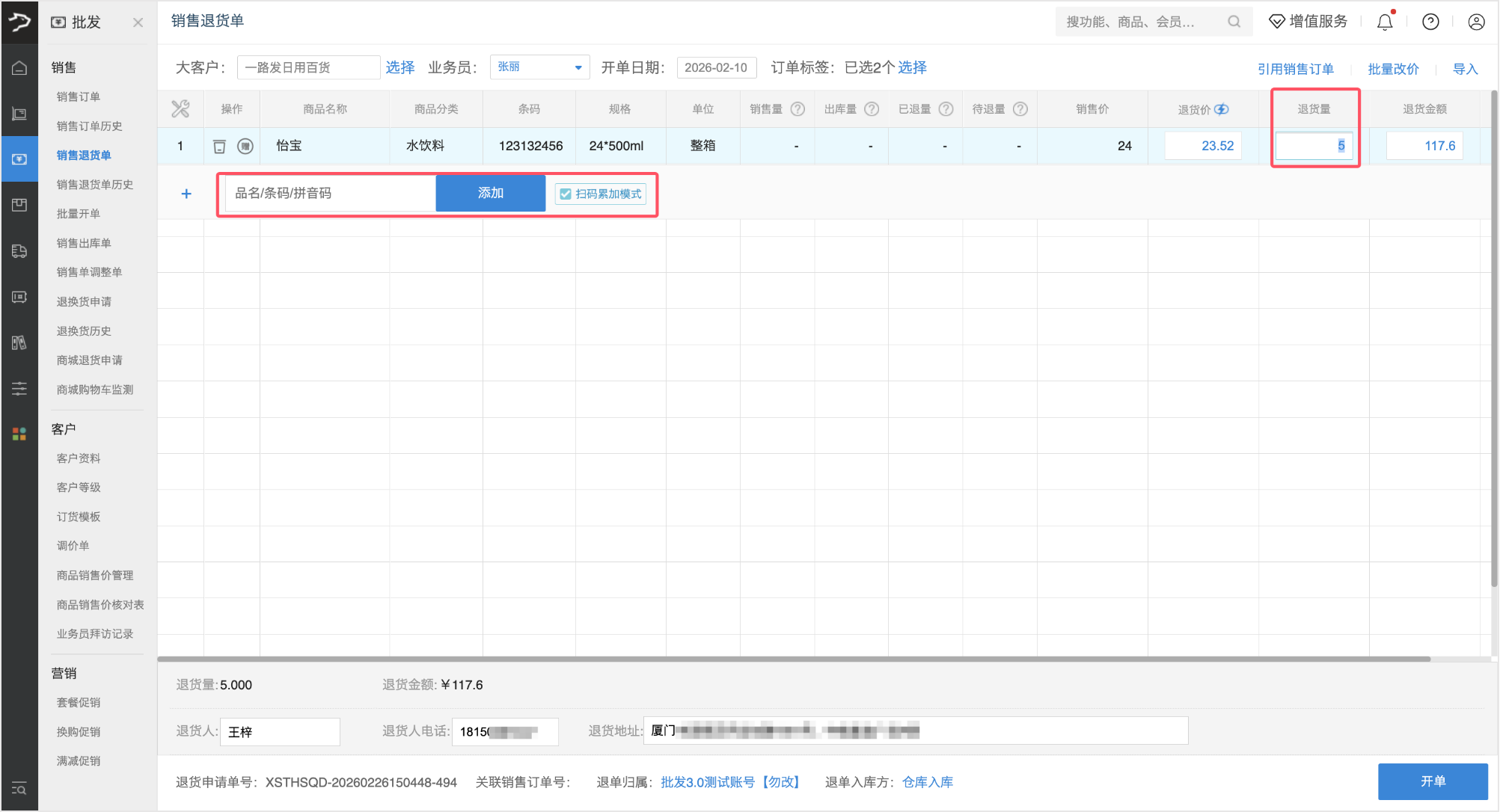The image size is (1500, 812).
Task: Click the tooltip question icon beside 销售量 header
Action: [x=798, y=108]
